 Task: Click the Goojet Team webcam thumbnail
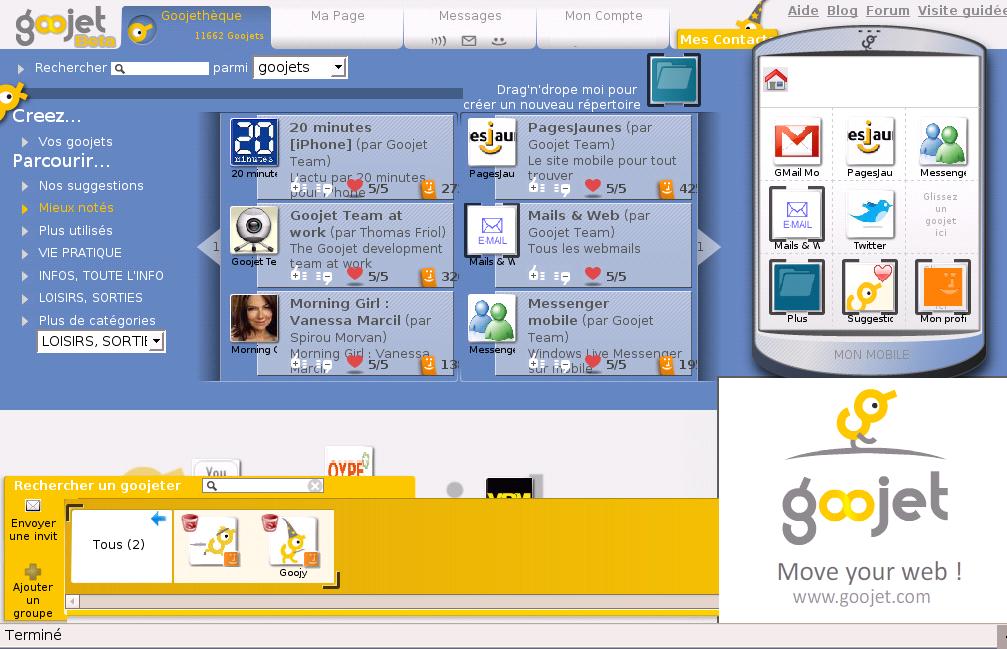(x=254, y=230)
